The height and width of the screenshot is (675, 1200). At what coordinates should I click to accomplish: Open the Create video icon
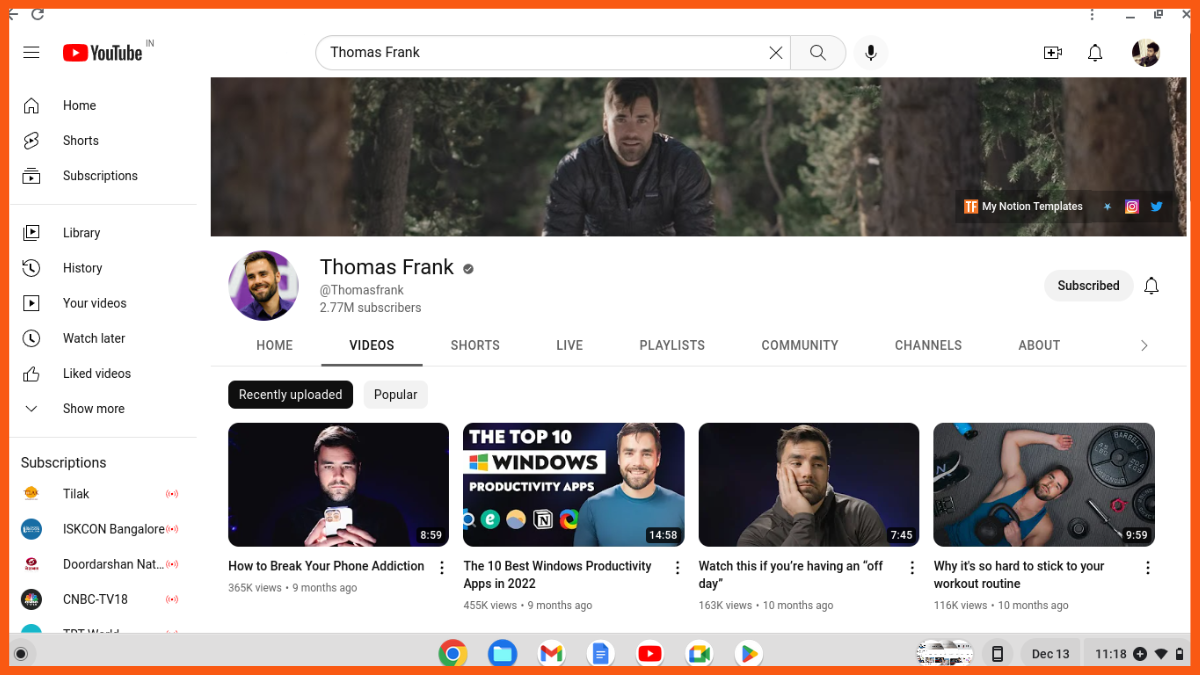click(1052, 53)
